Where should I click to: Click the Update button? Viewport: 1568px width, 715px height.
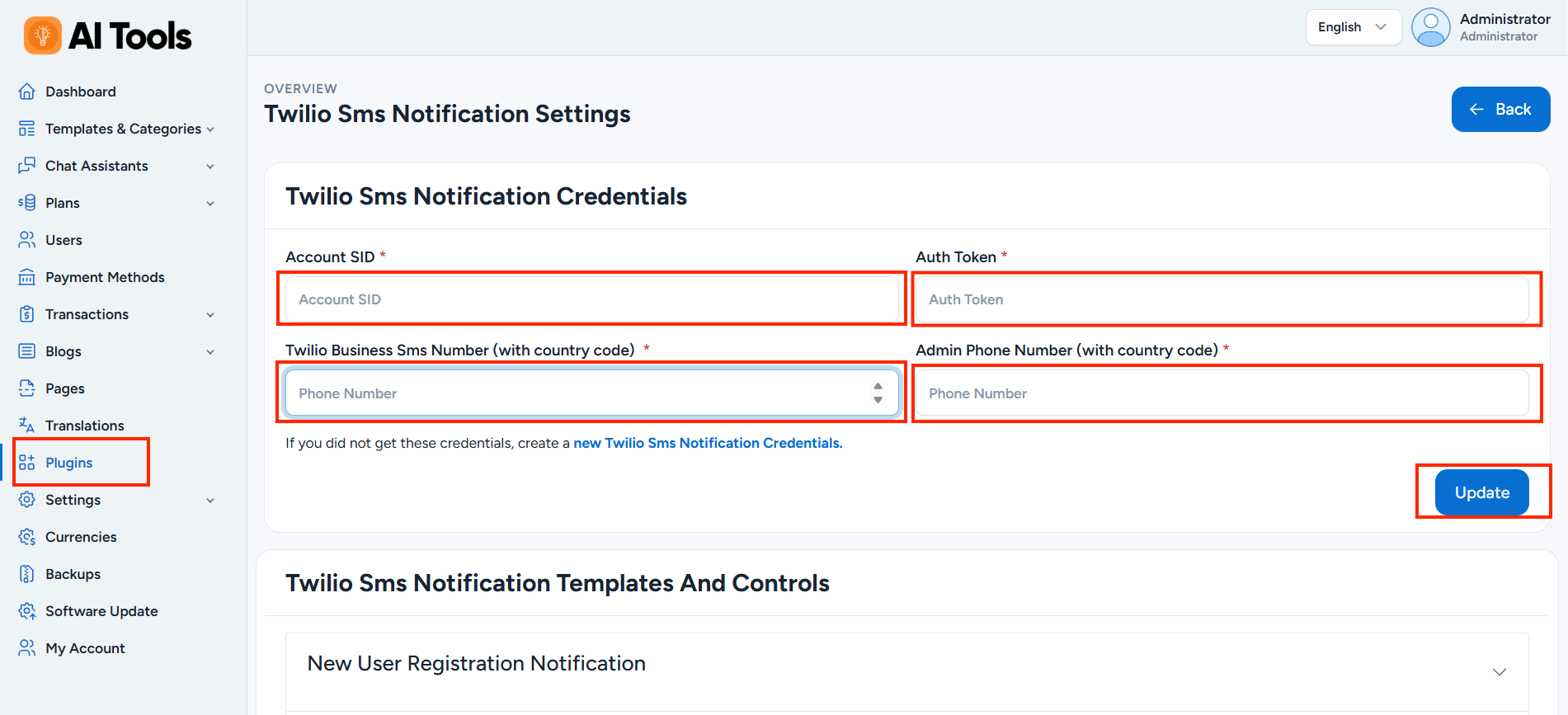click(1481, 492)
